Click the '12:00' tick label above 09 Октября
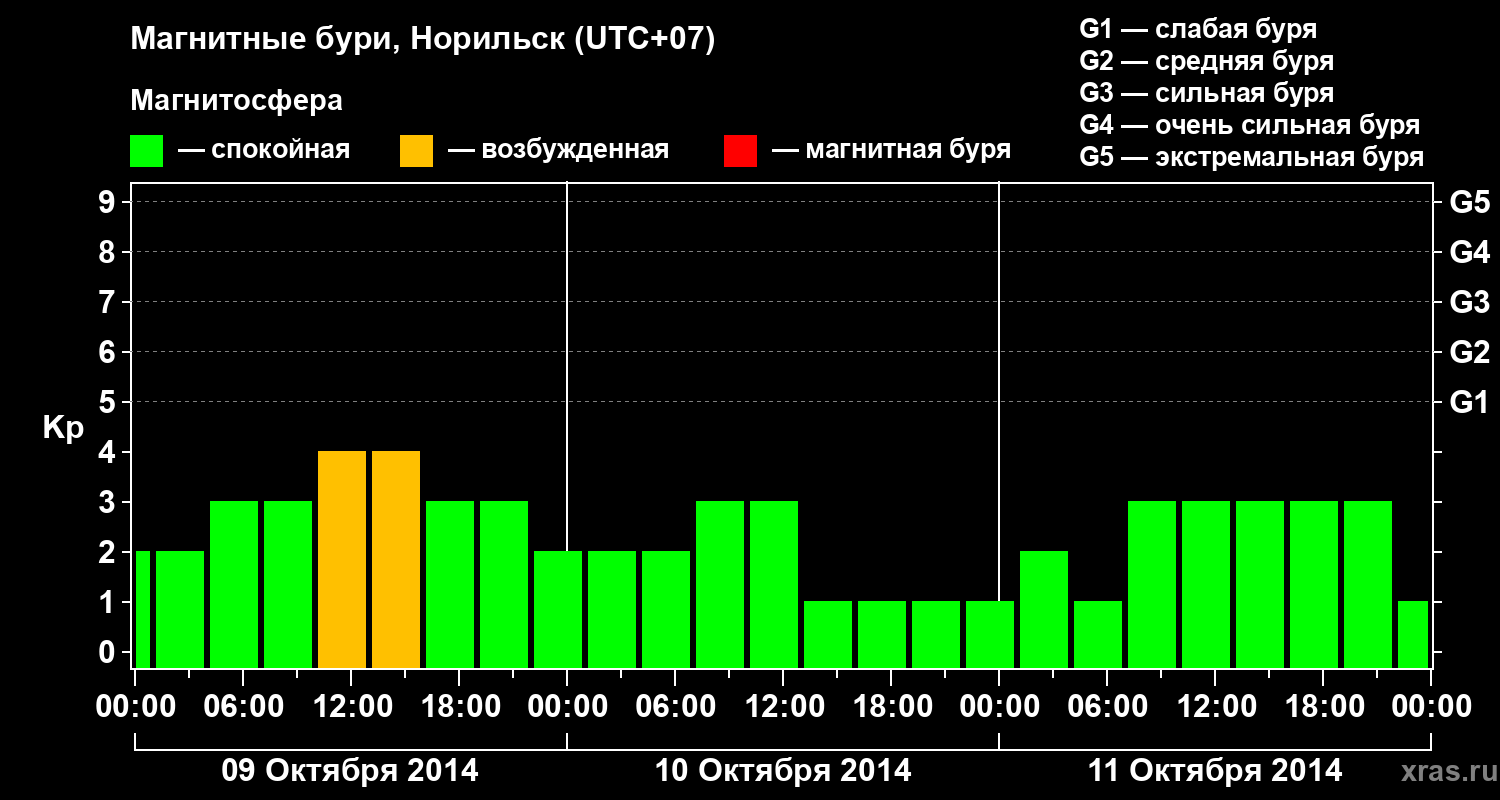Screen dimensions: 1500x800 click(351, 706)
